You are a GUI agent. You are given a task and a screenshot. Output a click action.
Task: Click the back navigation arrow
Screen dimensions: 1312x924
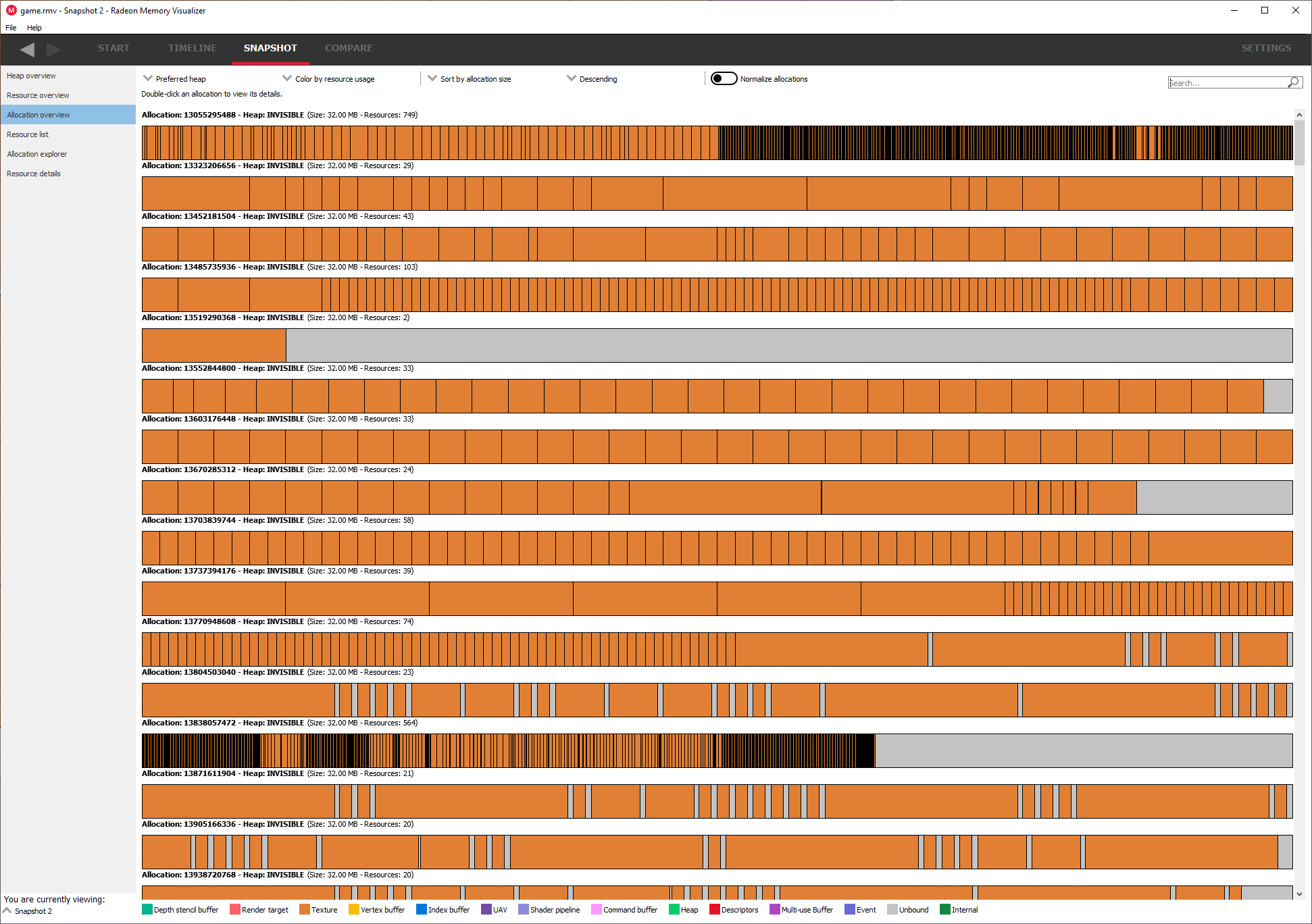(x=27, y=49)
